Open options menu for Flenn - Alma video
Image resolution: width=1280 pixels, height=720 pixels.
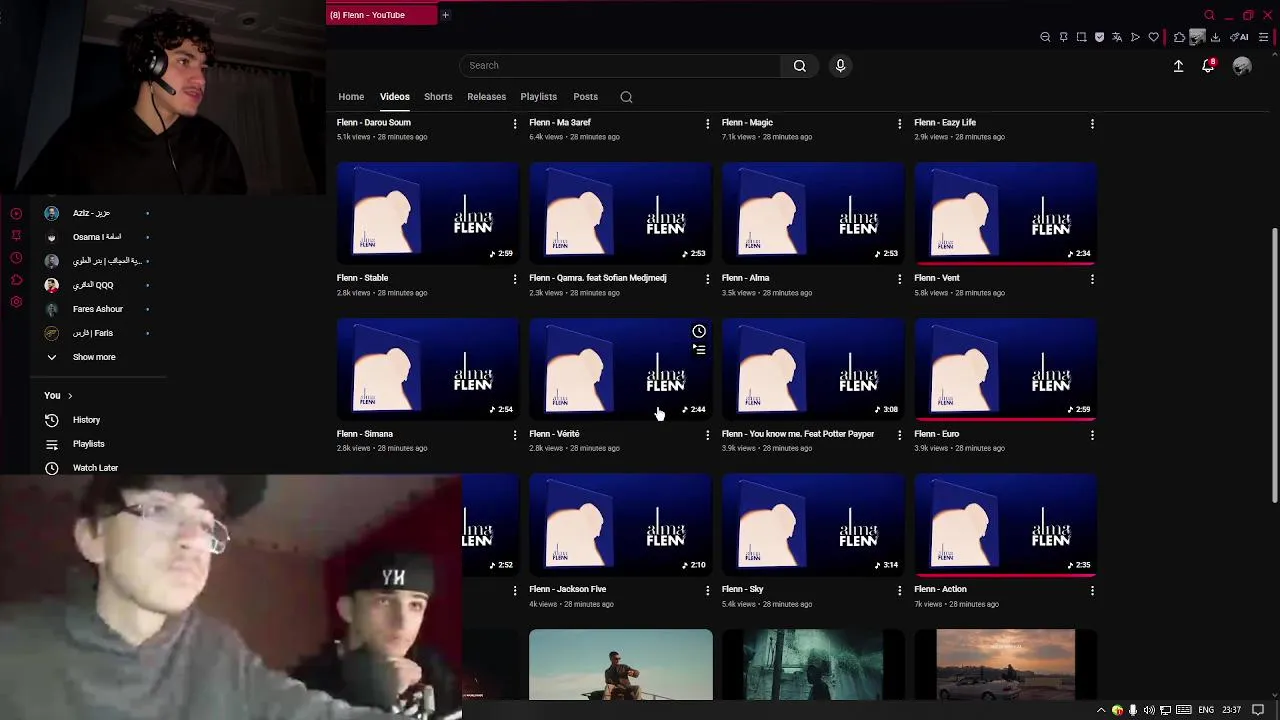pyautogui.click(x=899, y=279)
